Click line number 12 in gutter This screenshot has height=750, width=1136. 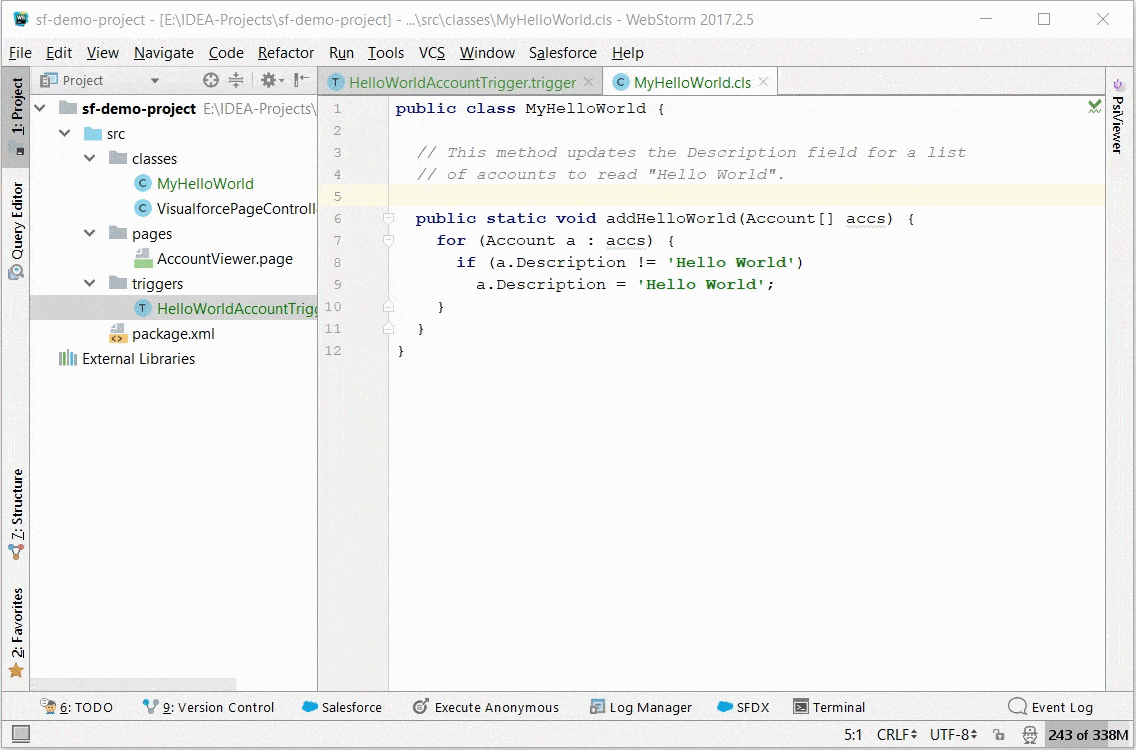(333, 350)
